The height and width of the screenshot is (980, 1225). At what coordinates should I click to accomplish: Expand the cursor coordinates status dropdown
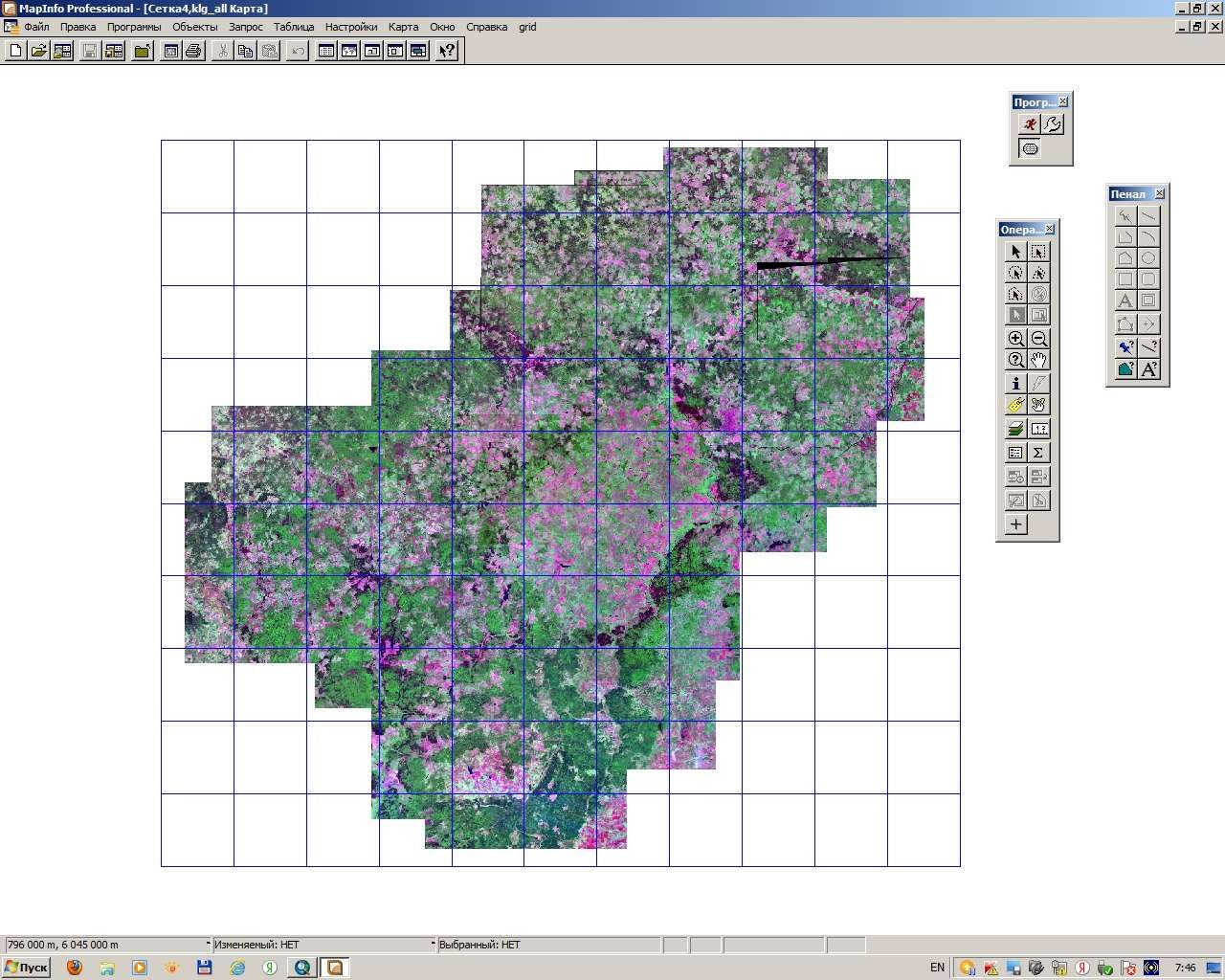pos(208,945)
